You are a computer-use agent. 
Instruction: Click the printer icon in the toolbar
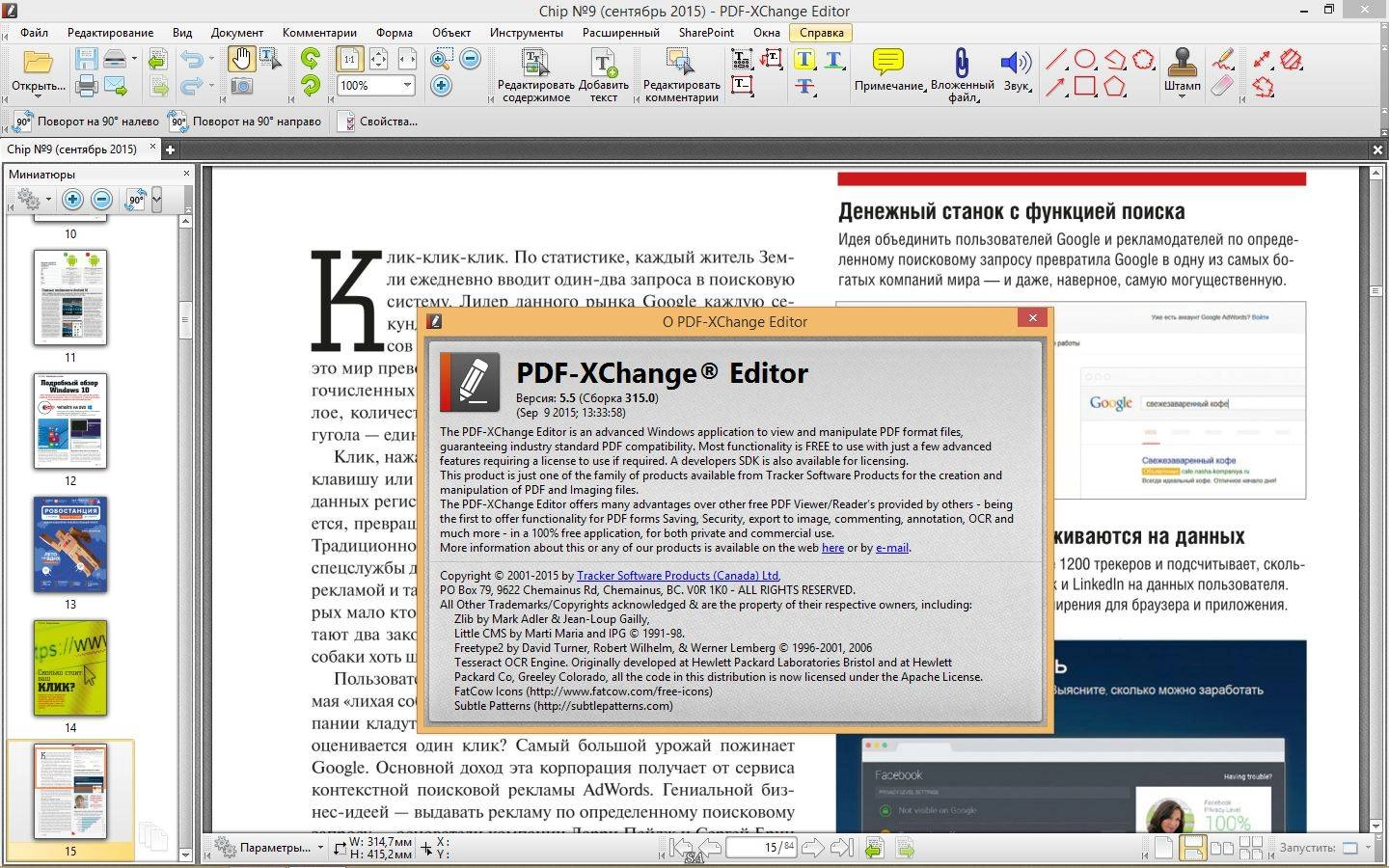[87, 87]
